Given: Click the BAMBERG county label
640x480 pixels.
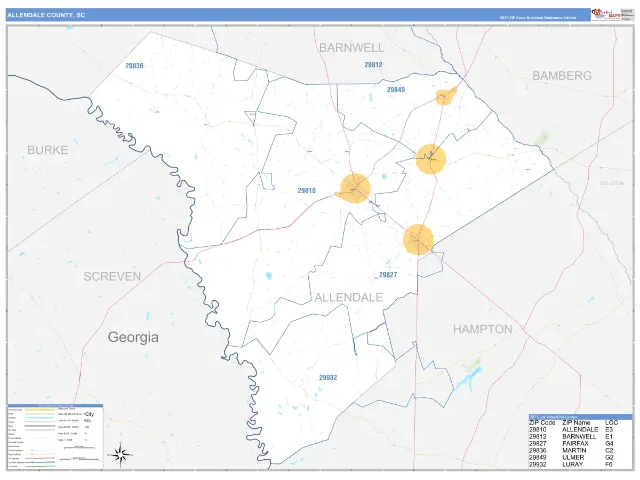Looking at the screenshot, I should coord(562,76).
